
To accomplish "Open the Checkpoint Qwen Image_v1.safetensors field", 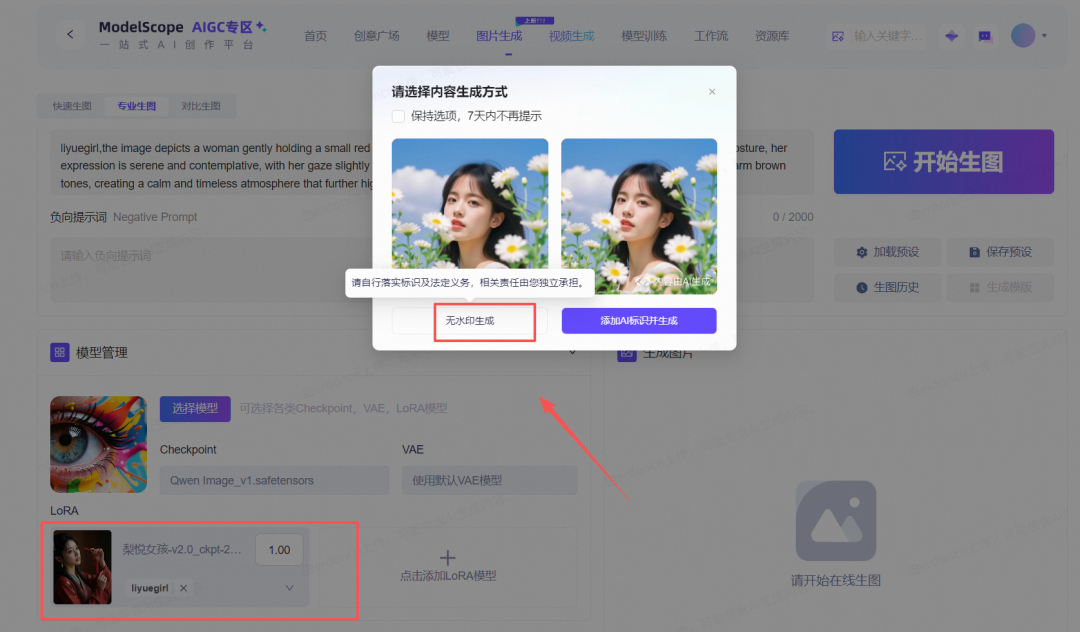I will (x=274, y=481).
